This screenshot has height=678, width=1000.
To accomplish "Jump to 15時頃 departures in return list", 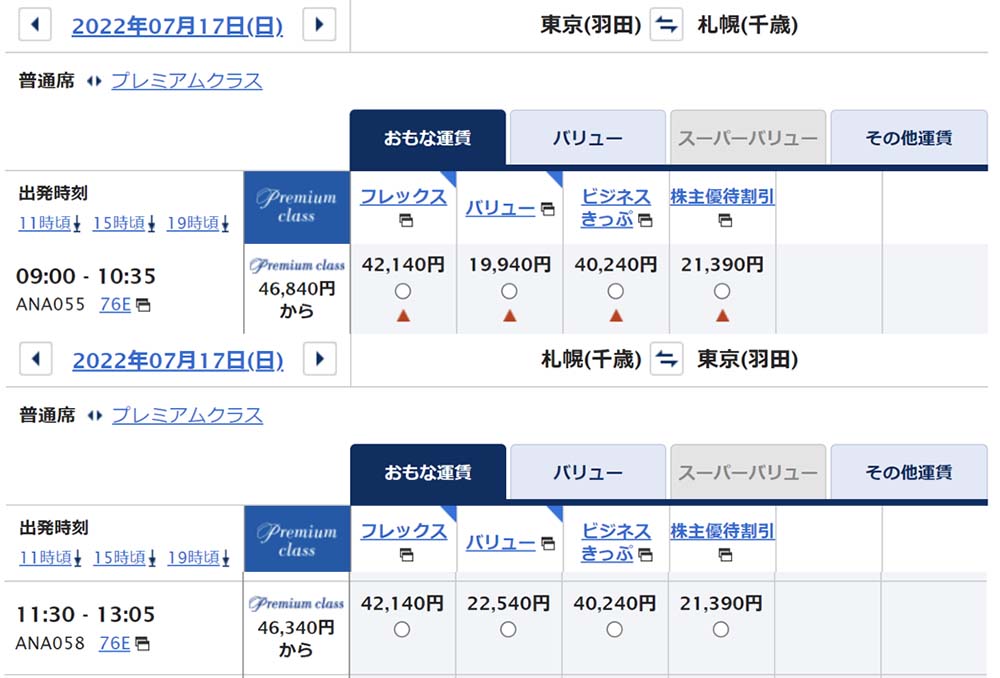I will pos(125,557).
